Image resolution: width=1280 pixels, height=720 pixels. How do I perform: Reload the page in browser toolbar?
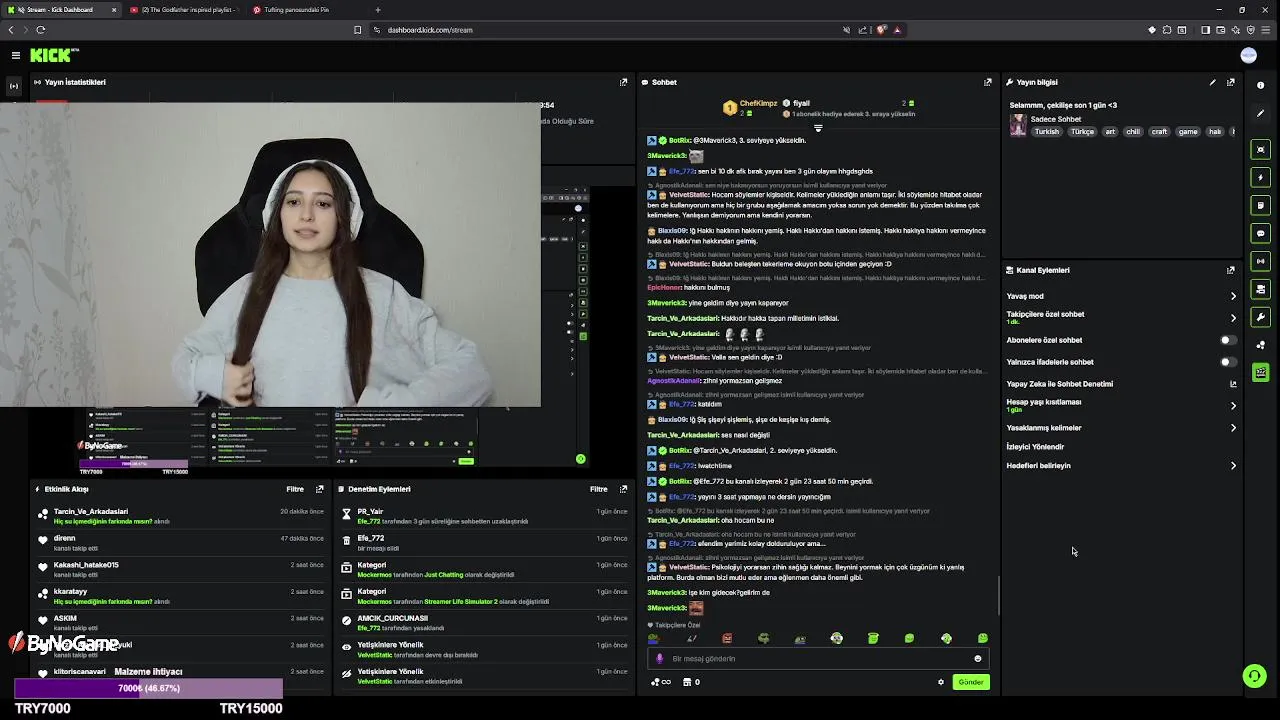tap(41, 30)
